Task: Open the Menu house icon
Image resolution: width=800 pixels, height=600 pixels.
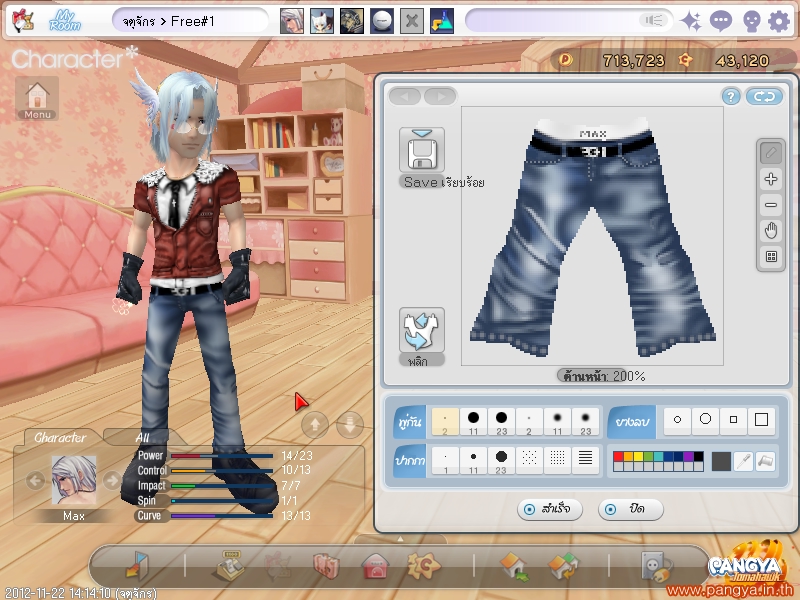Action: (x=37, y=99)
